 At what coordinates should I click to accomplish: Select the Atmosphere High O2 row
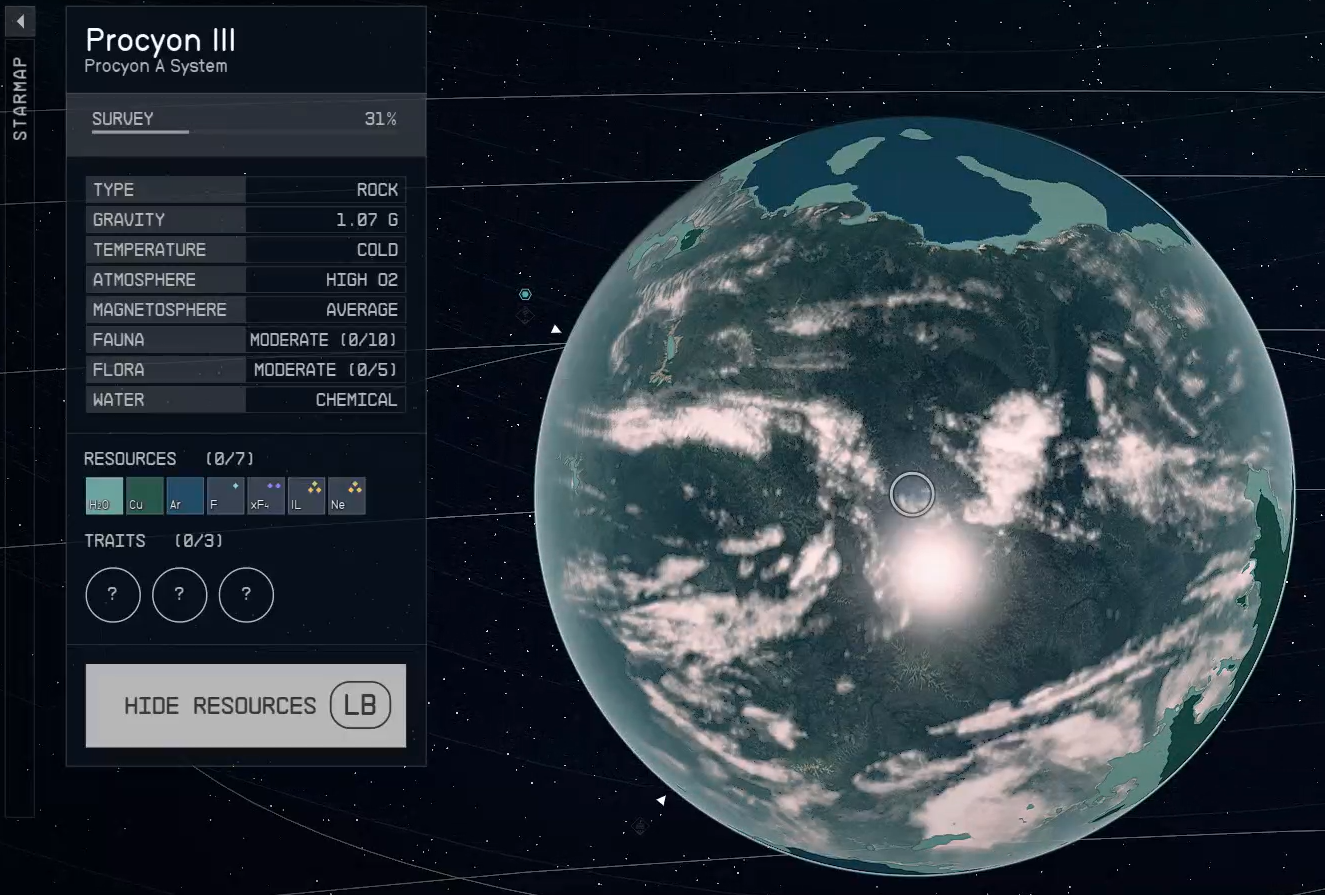[246, 280]
